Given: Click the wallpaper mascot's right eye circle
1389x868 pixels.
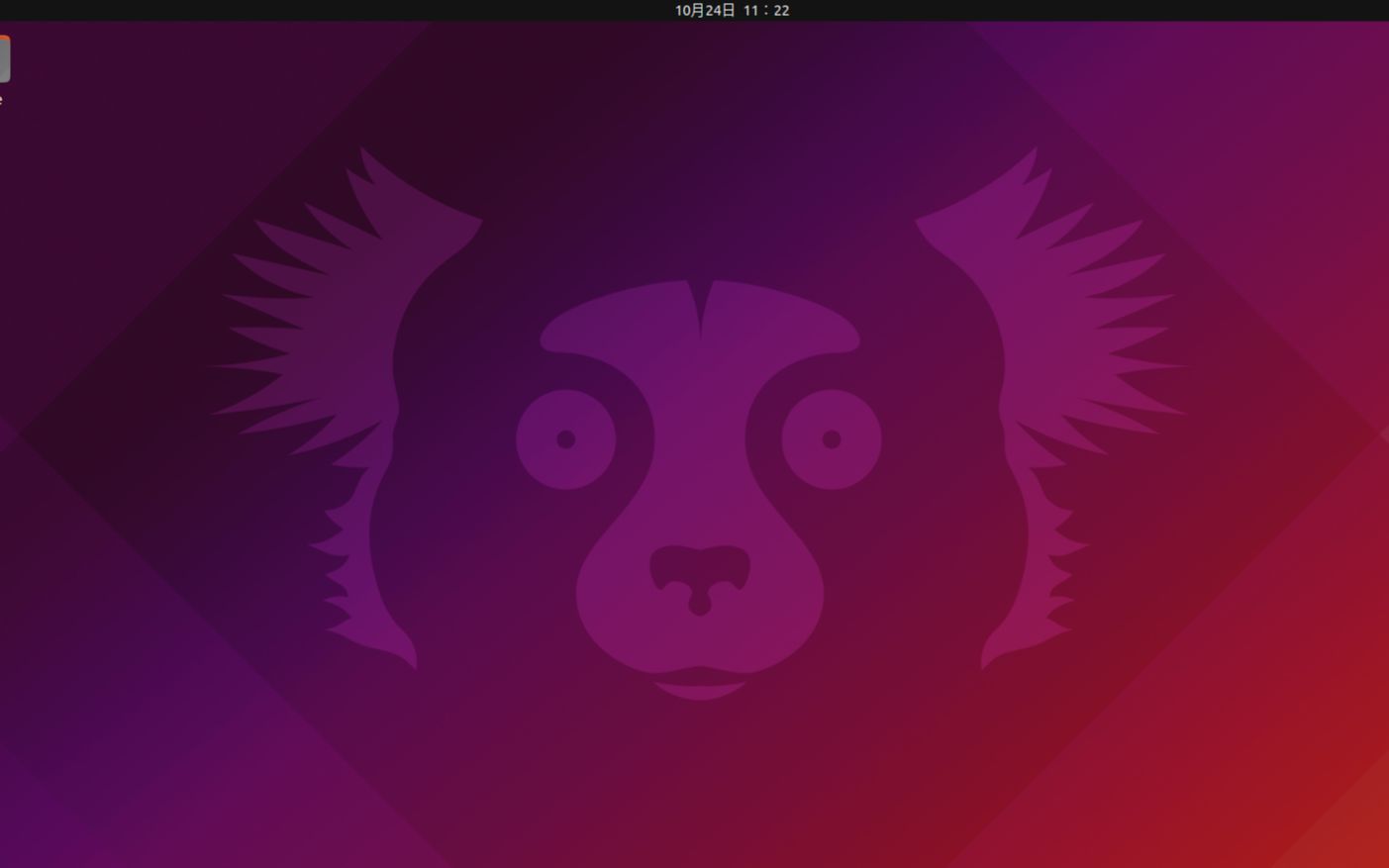Looking at the screenshot, I should [831, 439].
